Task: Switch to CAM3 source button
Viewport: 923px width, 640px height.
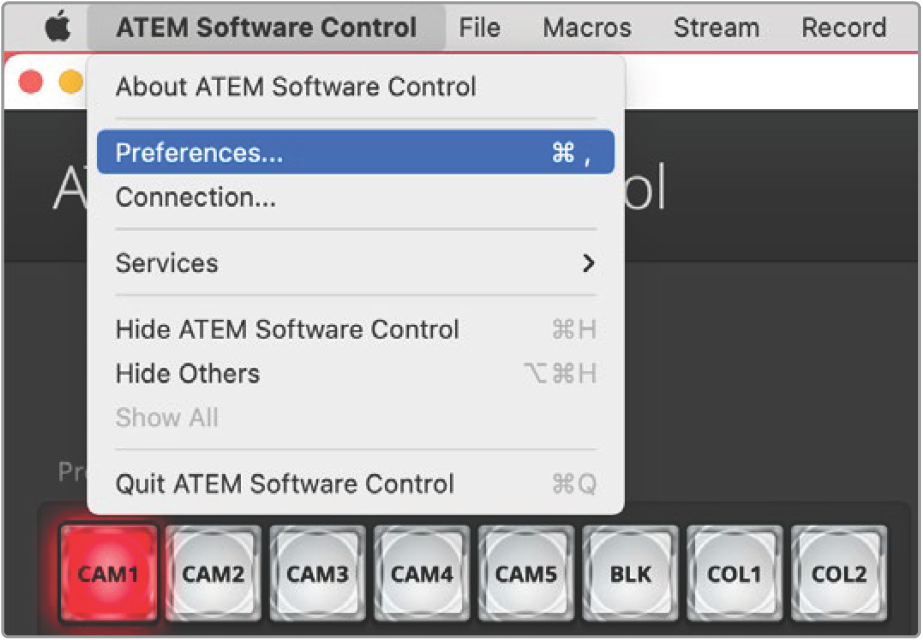Action: point(317,573)
